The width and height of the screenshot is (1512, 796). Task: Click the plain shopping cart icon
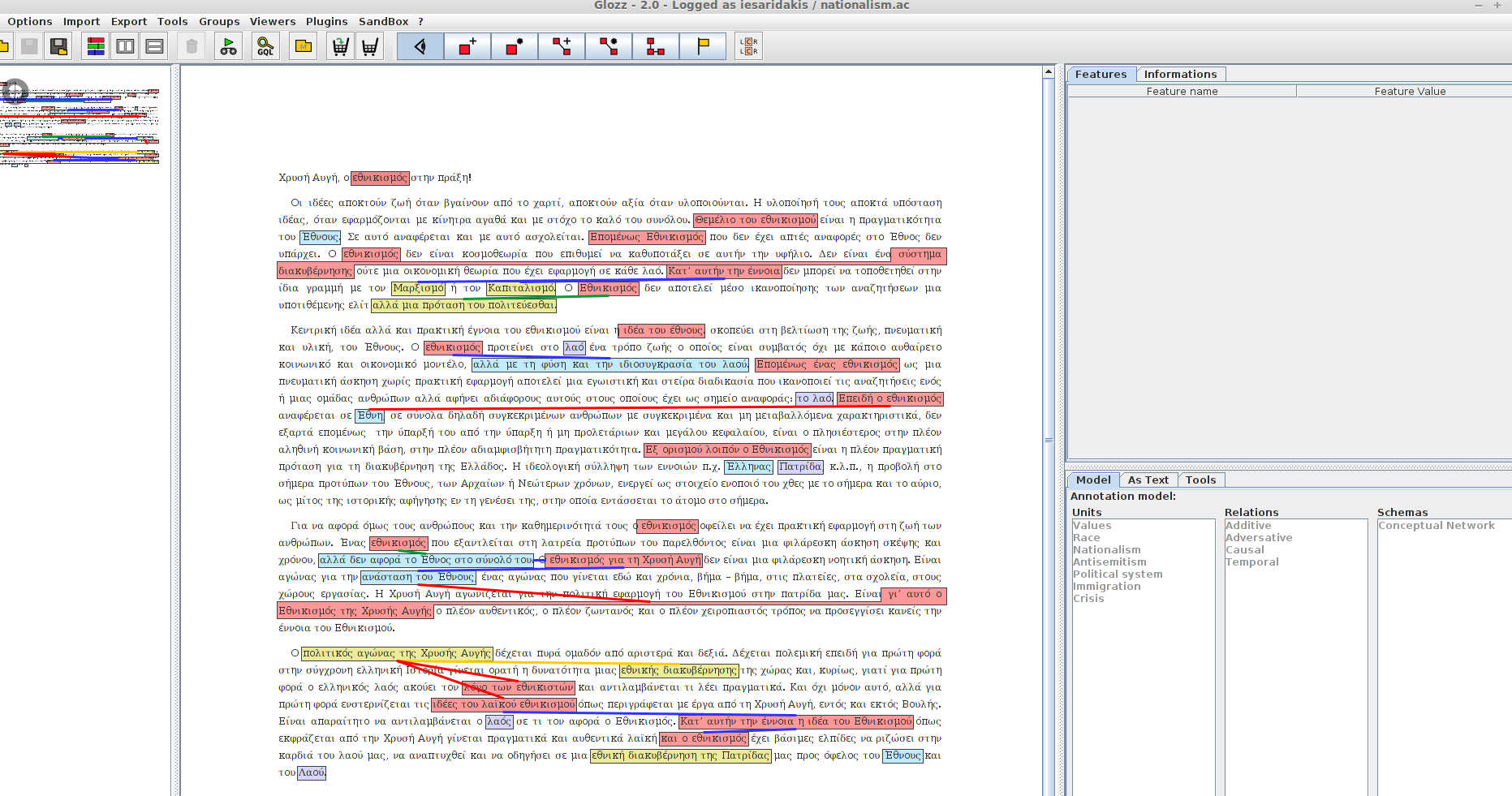pyautogui.click(x=369, y=46)
